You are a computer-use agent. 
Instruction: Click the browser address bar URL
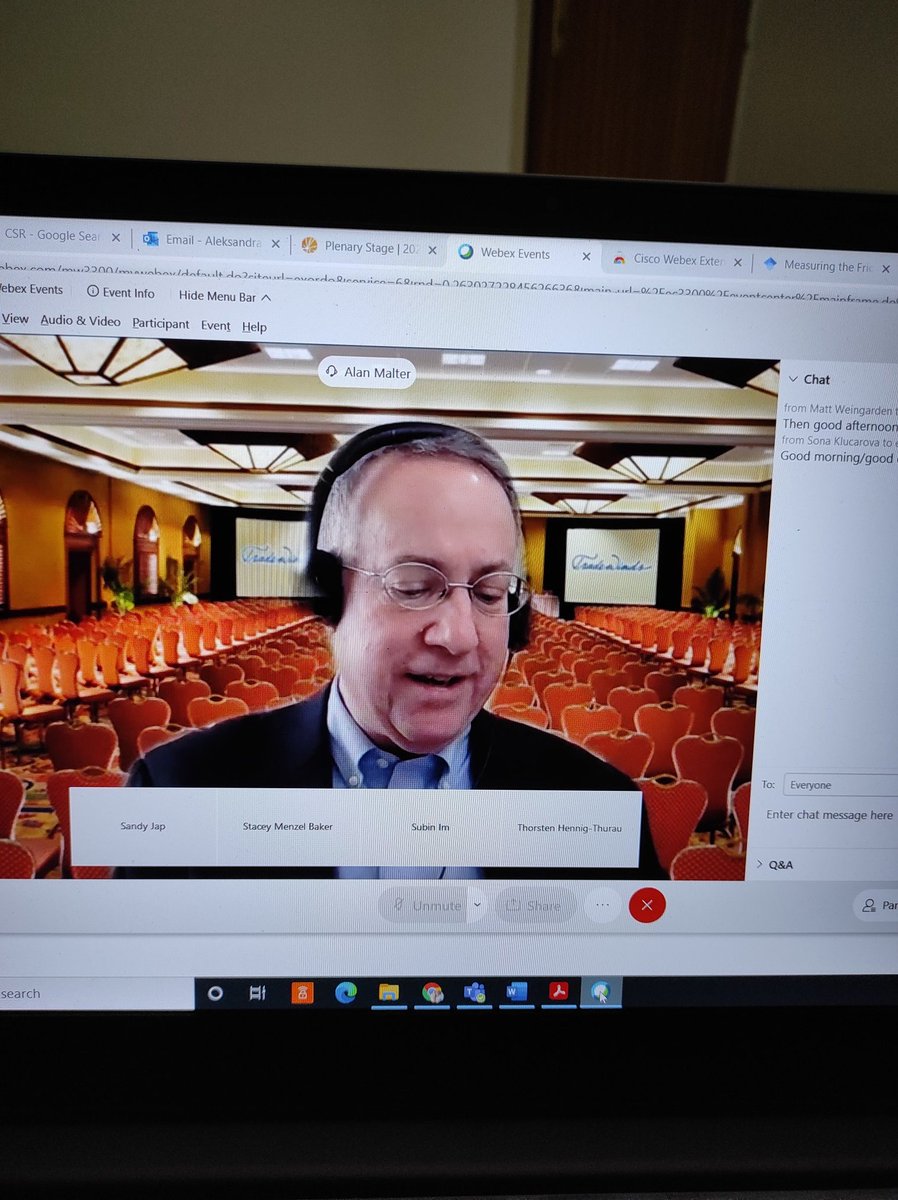(449, 285)
